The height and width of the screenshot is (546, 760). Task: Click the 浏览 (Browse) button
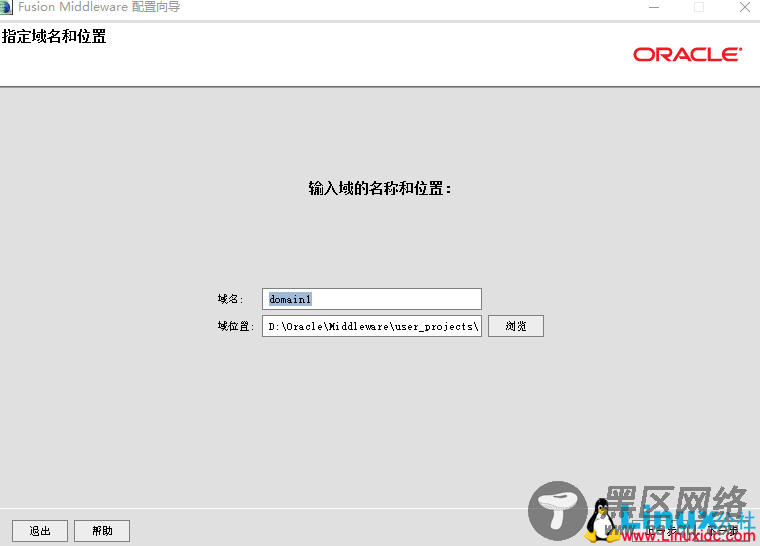pyautogui.click(x=516, y=326)
